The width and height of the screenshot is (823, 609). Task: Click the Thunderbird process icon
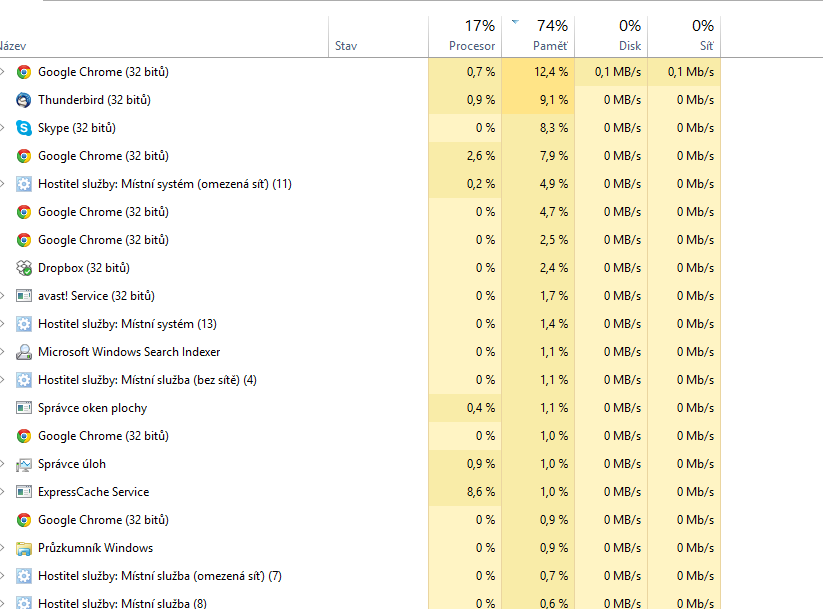pyautogui.click(x=24, y=100)
